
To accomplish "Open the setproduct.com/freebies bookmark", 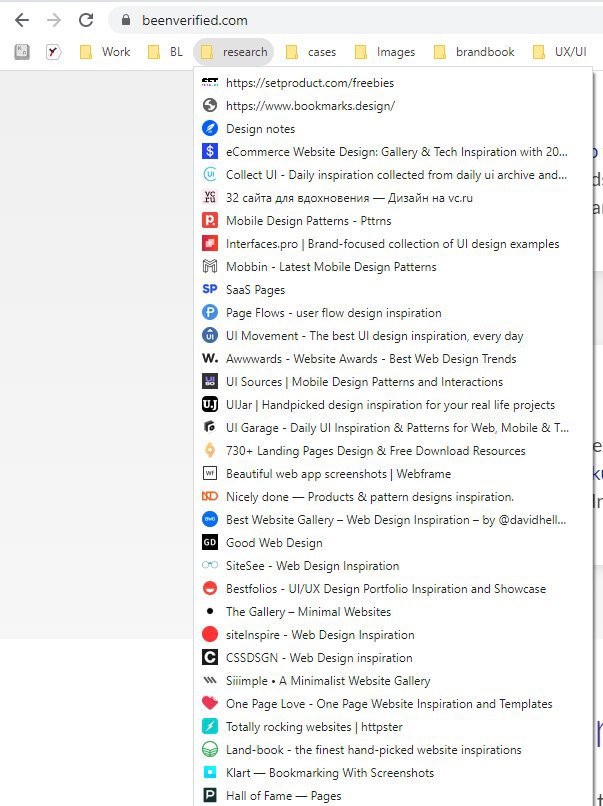I will 393,83.
